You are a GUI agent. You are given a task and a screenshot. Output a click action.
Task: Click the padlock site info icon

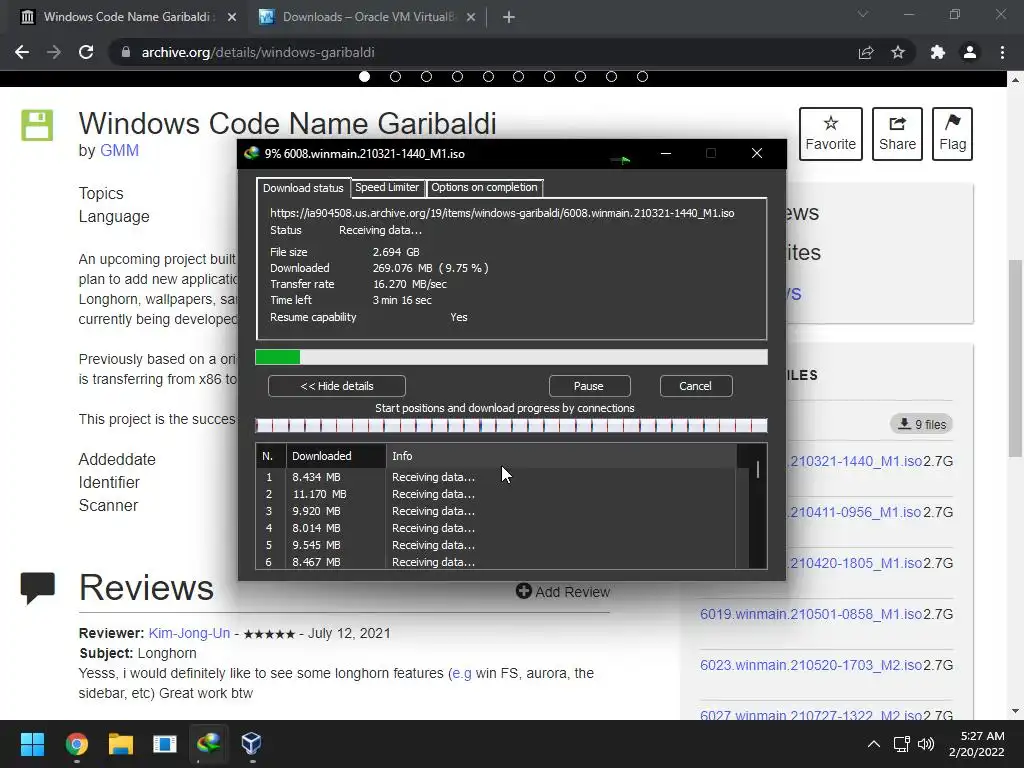tap(126, 52)
